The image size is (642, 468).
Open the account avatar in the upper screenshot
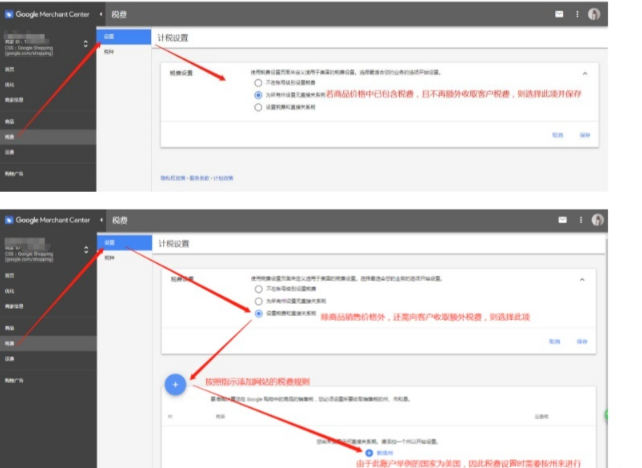click(594, 14)
